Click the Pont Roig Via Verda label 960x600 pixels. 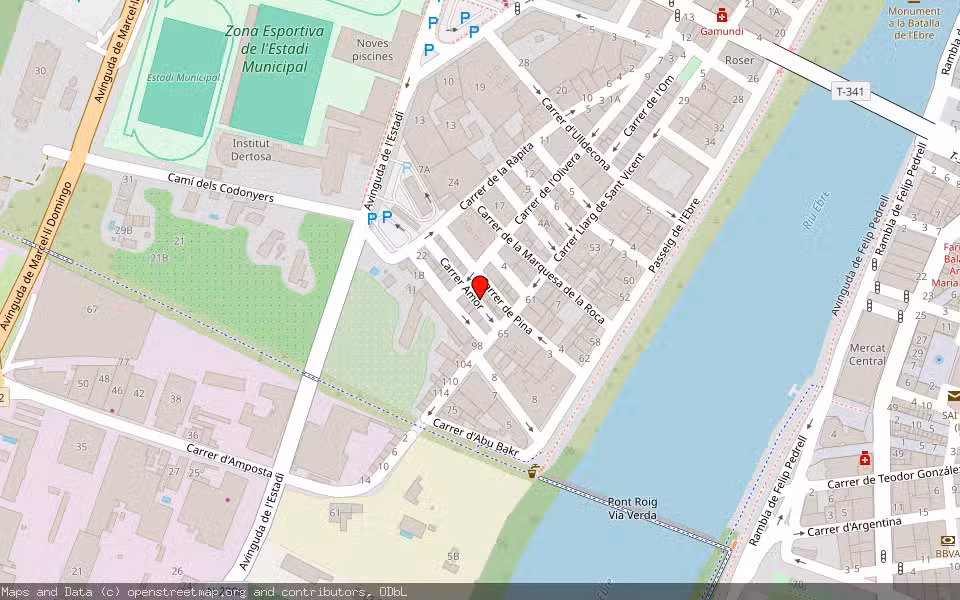(x=633, y=509)
